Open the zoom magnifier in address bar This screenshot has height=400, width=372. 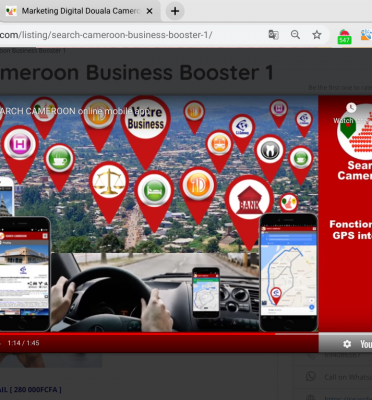click(x=295, y=35)
